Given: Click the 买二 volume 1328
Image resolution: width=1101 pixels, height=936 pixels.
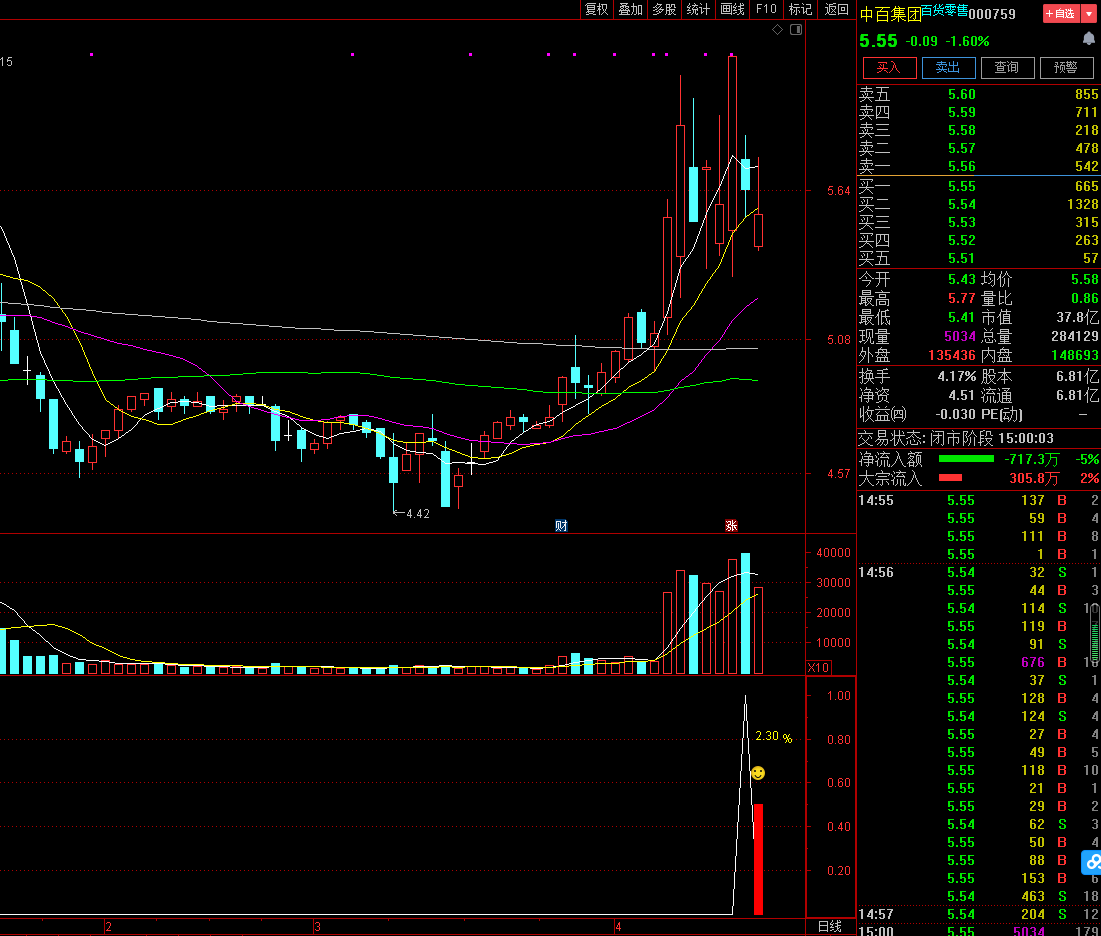Looking at the screenshot, I should tap(1082, 204).
